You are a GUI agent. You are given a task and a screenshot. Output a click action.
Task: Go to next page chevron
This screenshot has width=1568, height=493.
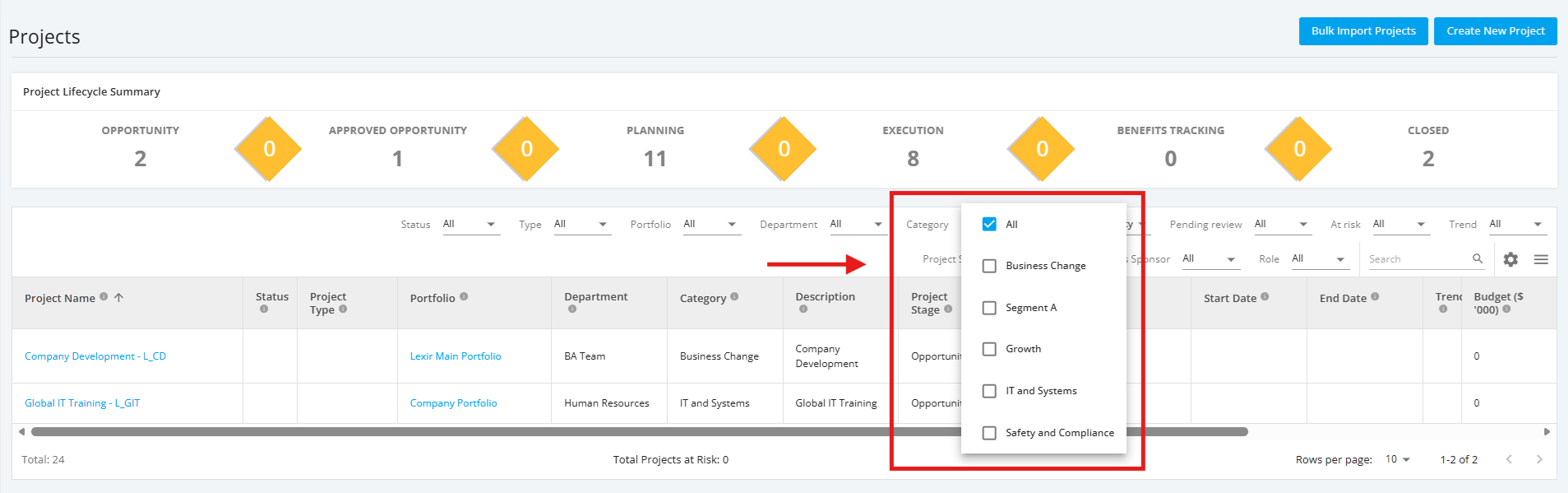pos(1539,459)
